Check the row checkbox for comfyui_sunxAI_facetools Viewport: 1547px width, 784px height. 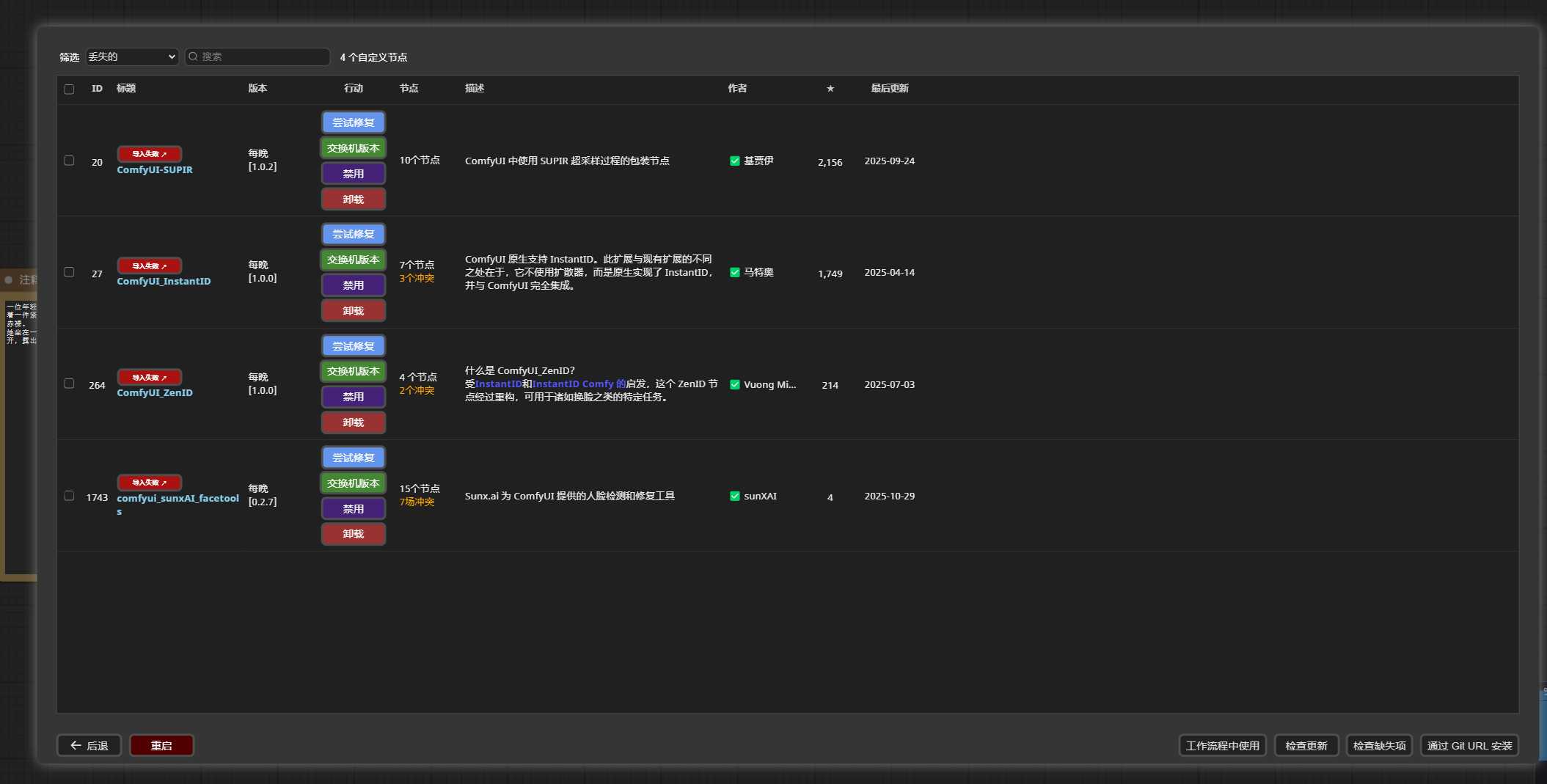(69, 496)
